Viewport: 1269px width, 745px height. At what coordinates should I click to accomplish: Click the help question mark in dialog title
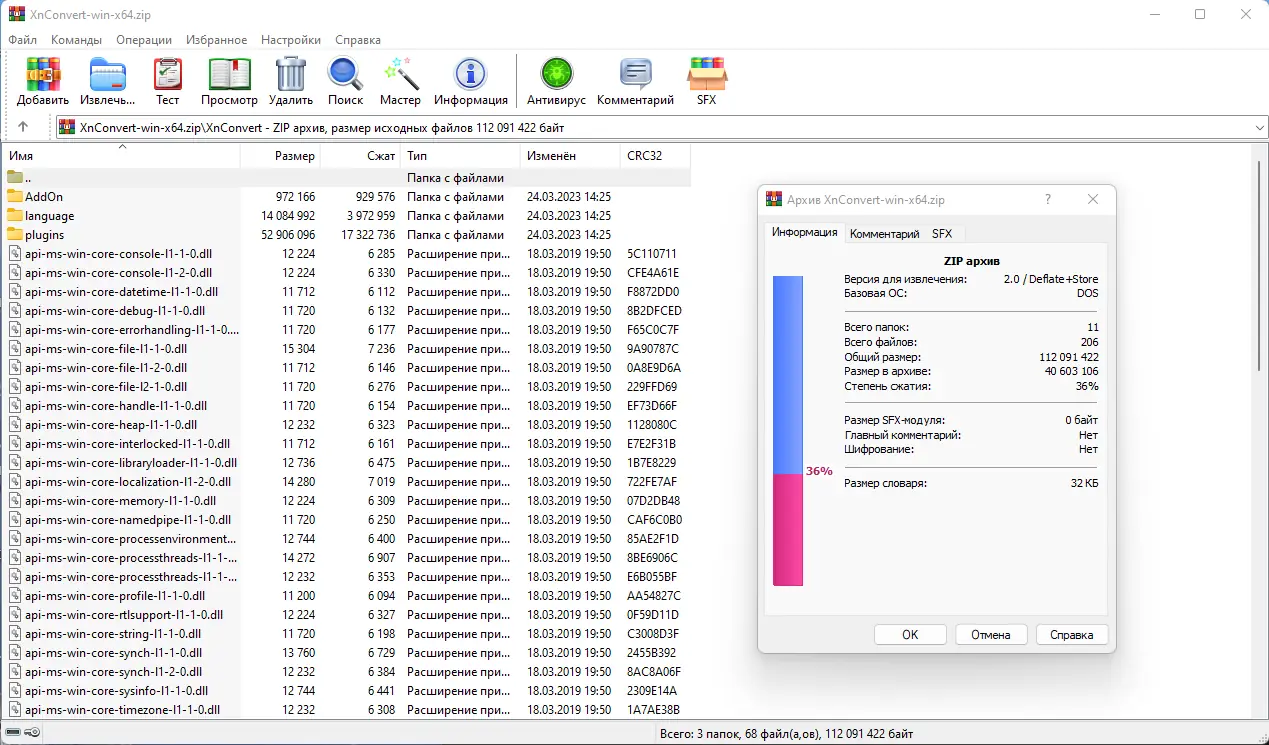click(x=1048, y=199)
